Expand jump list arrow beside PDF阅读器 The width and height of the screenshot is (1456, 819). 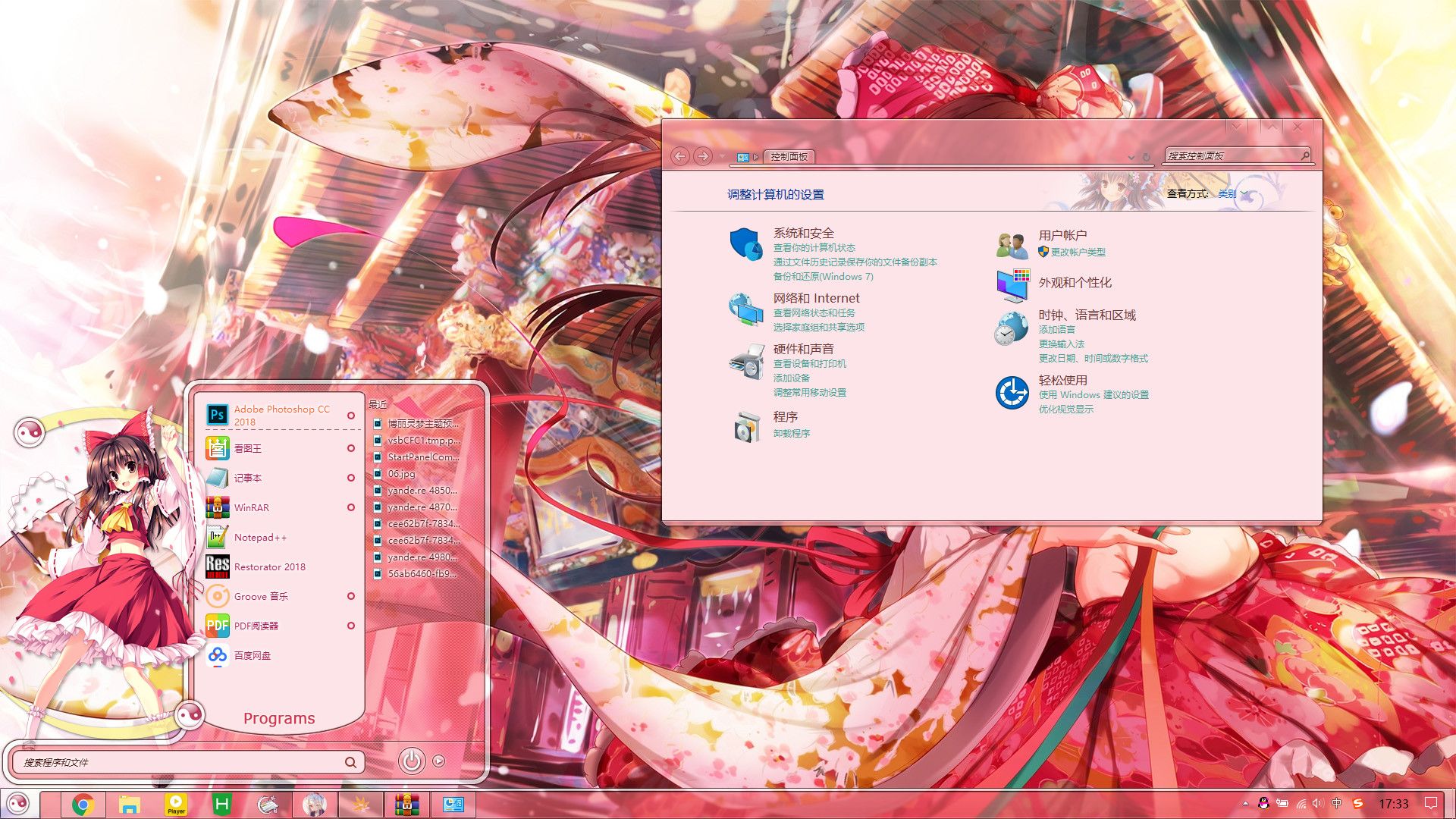click(351, 626)
